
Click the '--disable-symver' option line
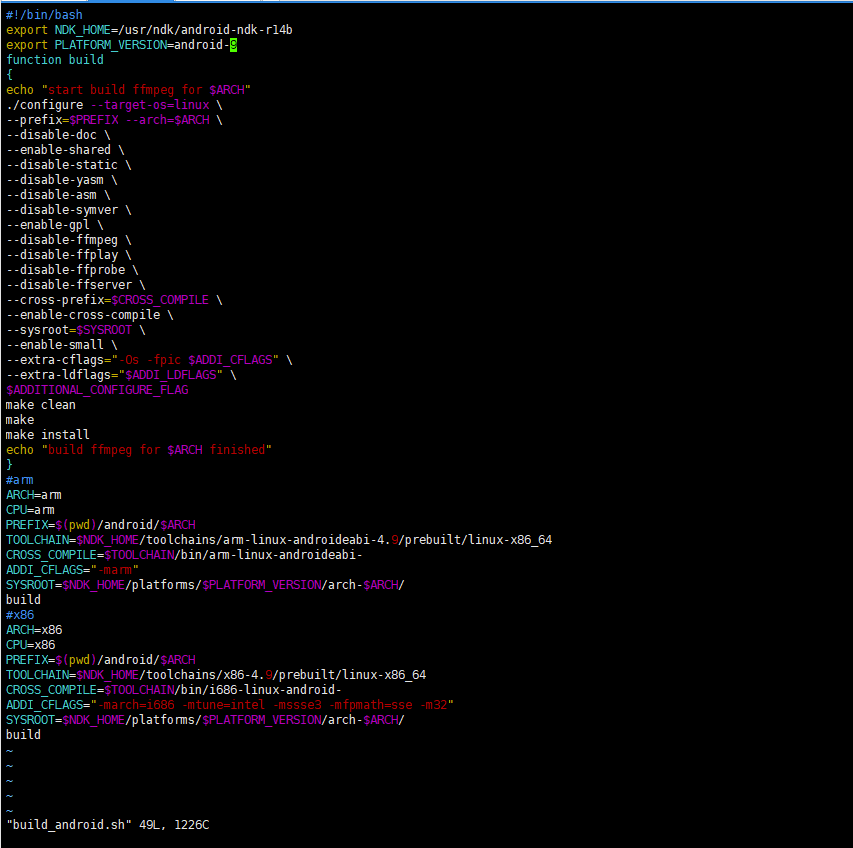[69, 210]
